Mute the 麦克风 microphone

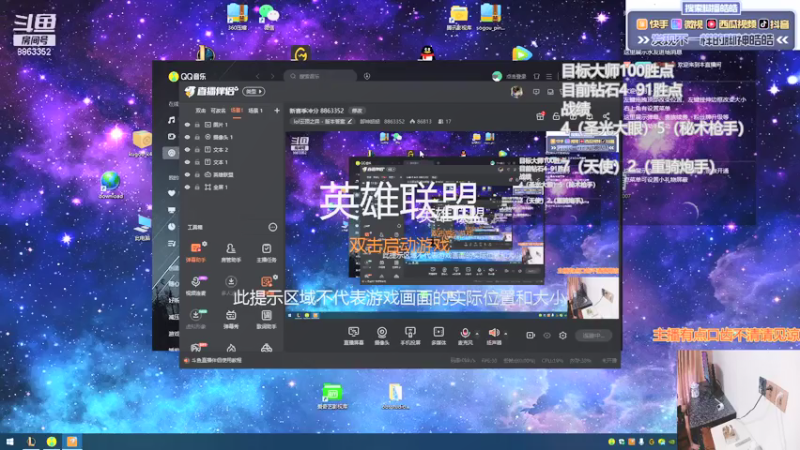click(x=465, y=336)
